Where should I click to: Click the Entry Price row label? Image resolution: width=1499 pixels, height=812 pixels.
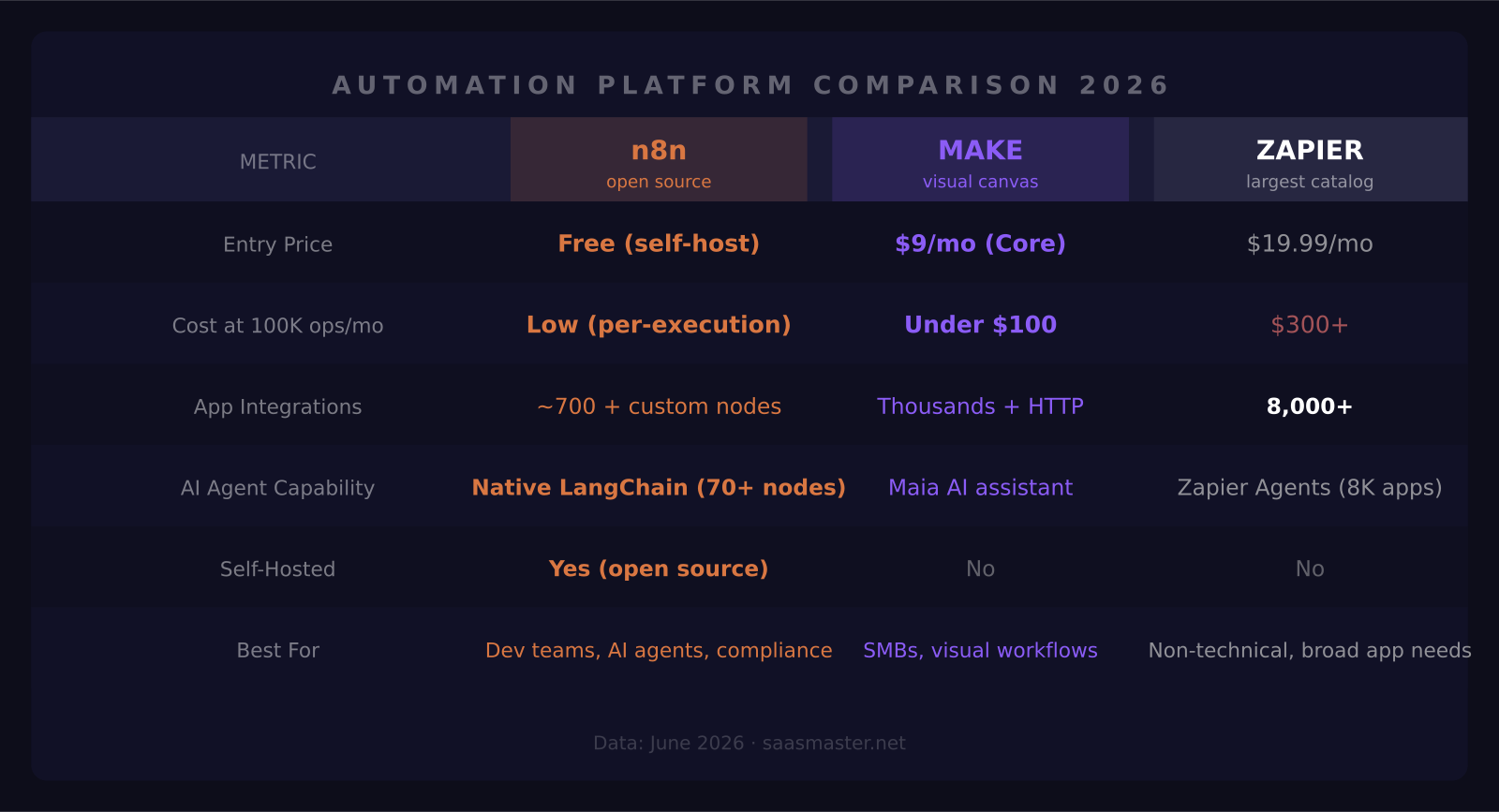coord(278,244)
